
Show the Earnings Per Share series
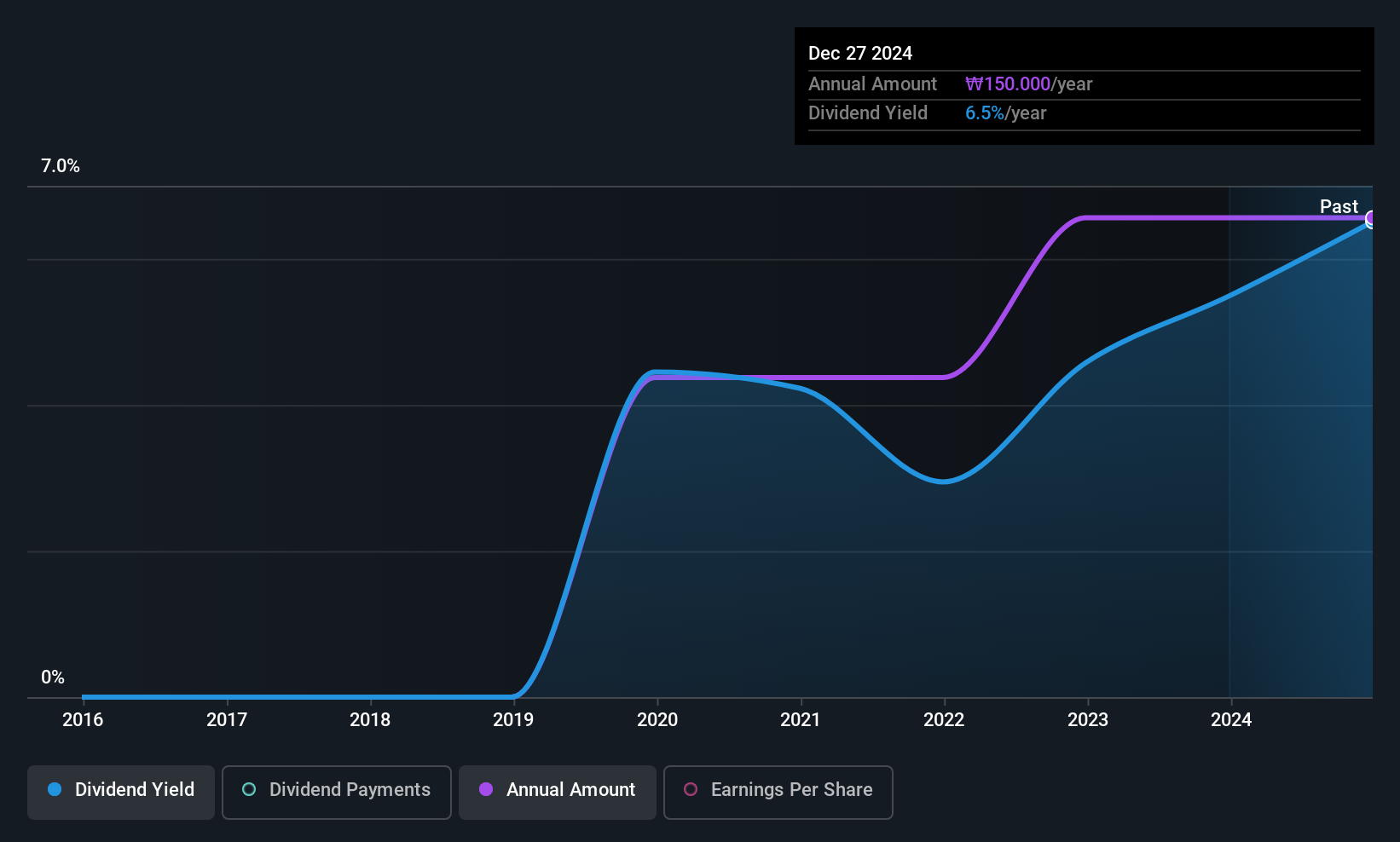point(778,793)
